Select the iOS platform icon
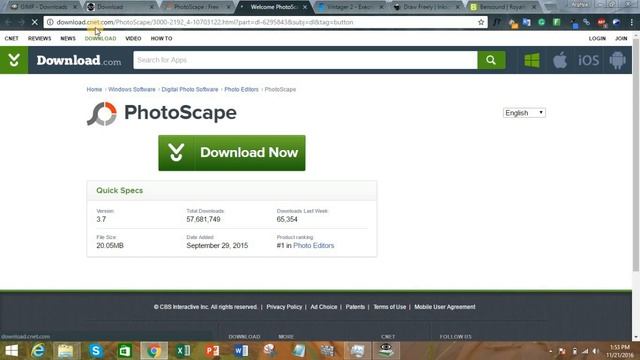This screenshot has height=360, width=640. point(588,60)
